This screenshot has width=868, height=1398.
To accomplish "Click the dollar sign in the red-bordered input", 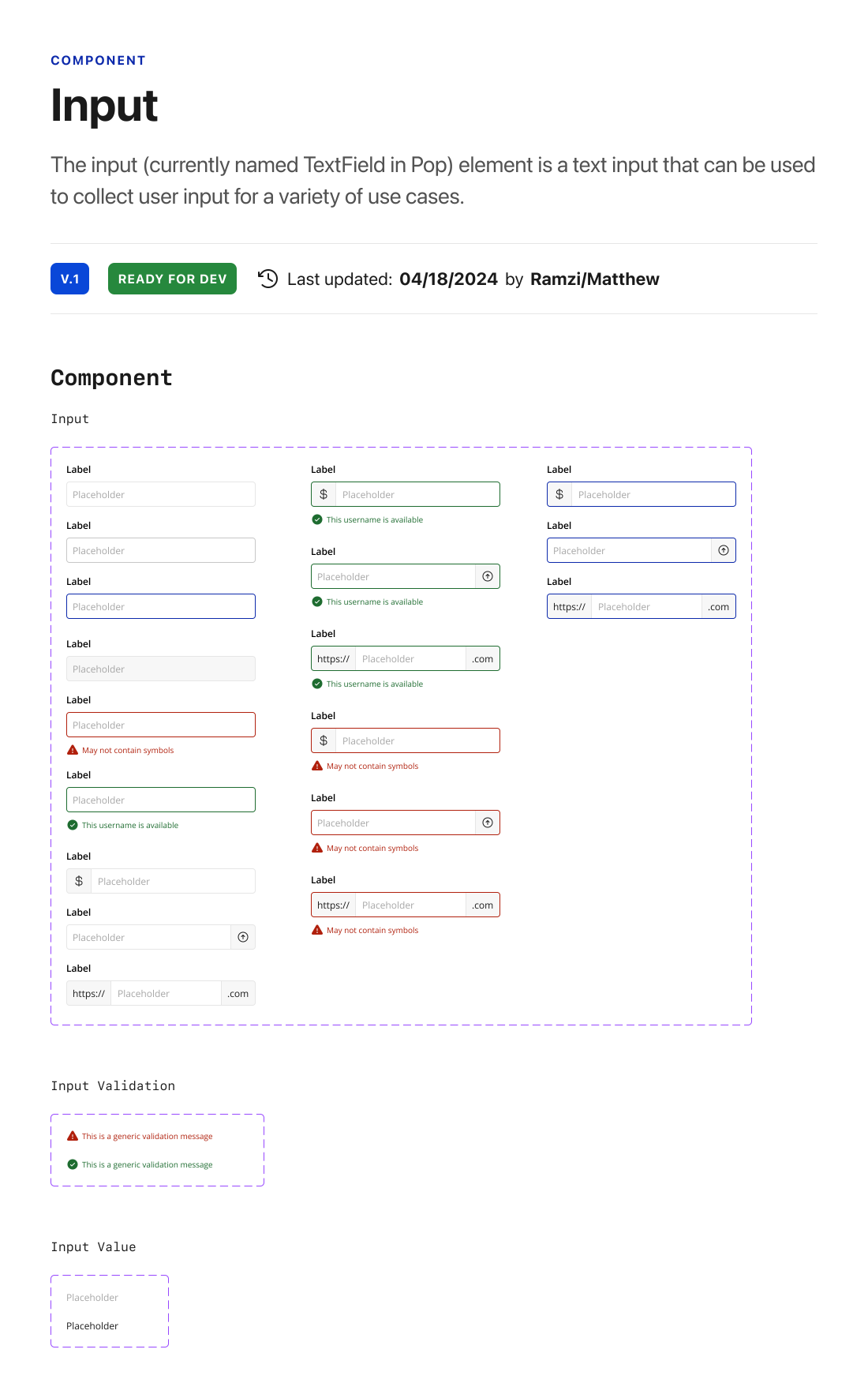I will click(x=324, y=740).
